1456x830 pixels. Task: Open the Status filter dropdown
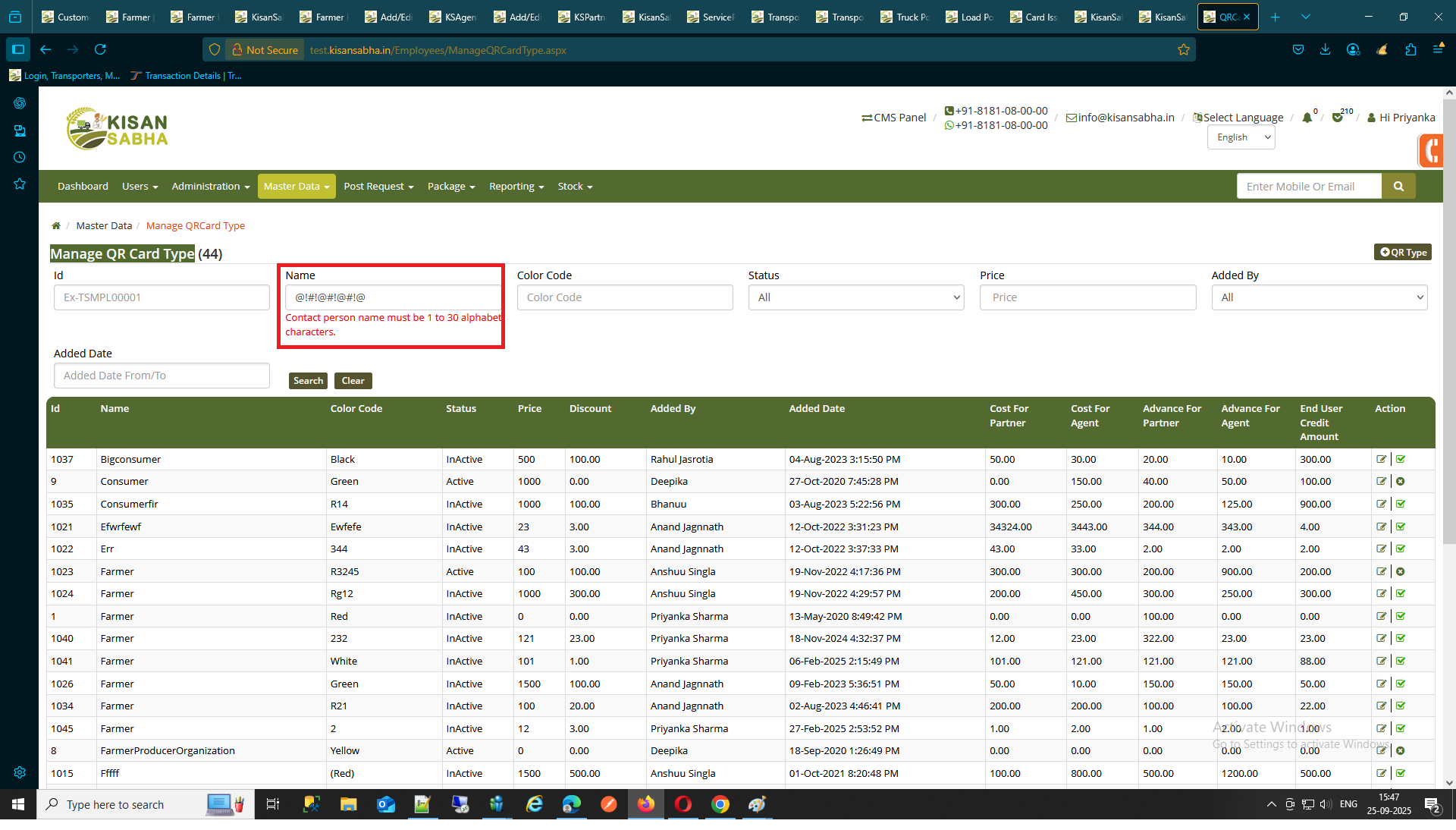[x=855, y=297]
